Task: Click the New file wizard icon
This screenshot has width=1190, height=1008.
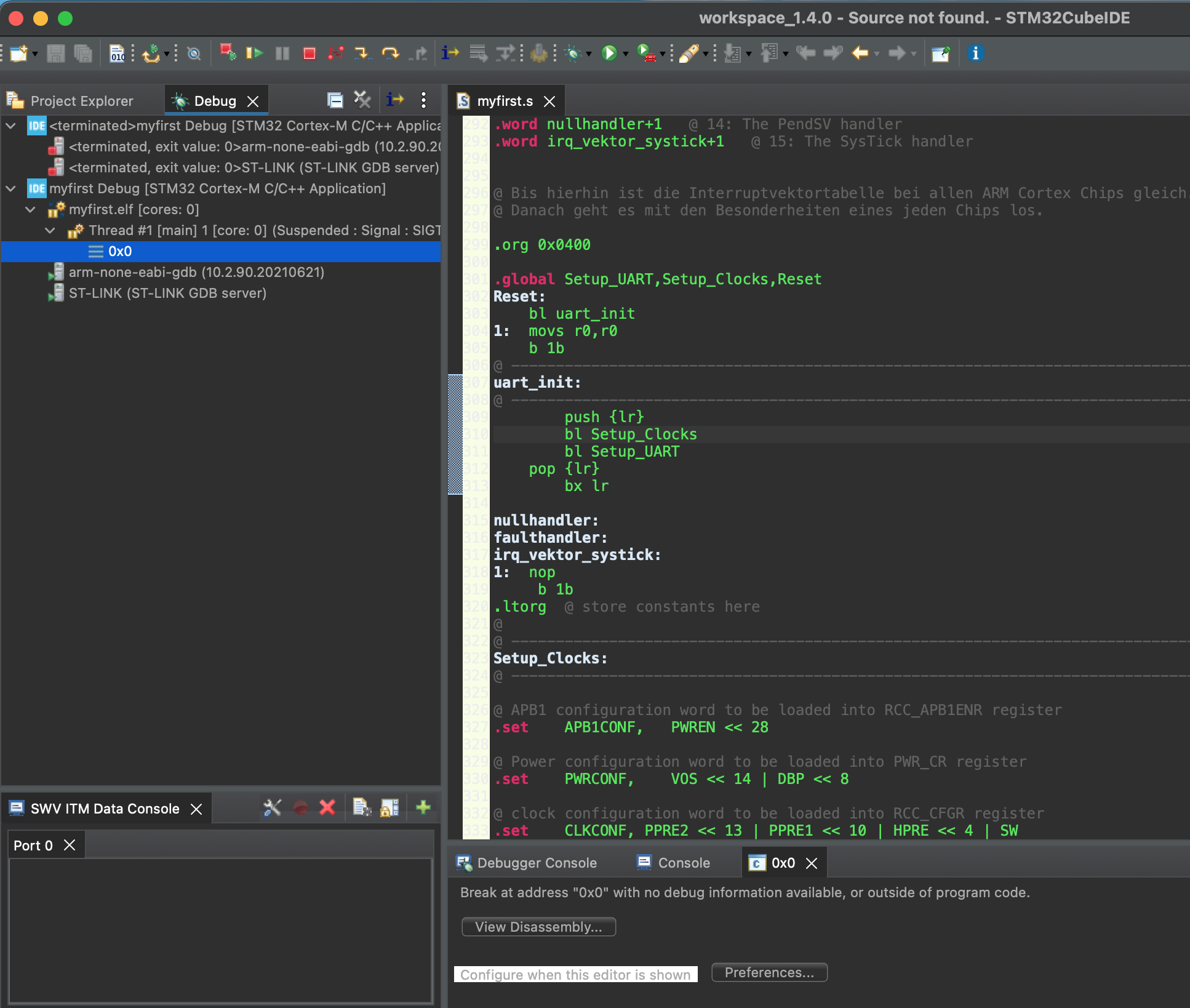Action: point(18,54)
